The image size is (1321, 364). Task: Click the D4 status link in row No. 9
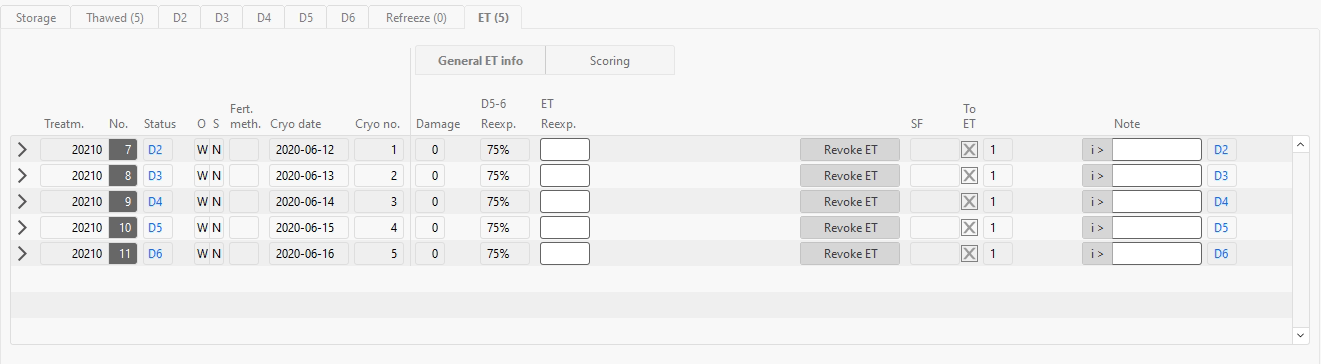point(155,202)
